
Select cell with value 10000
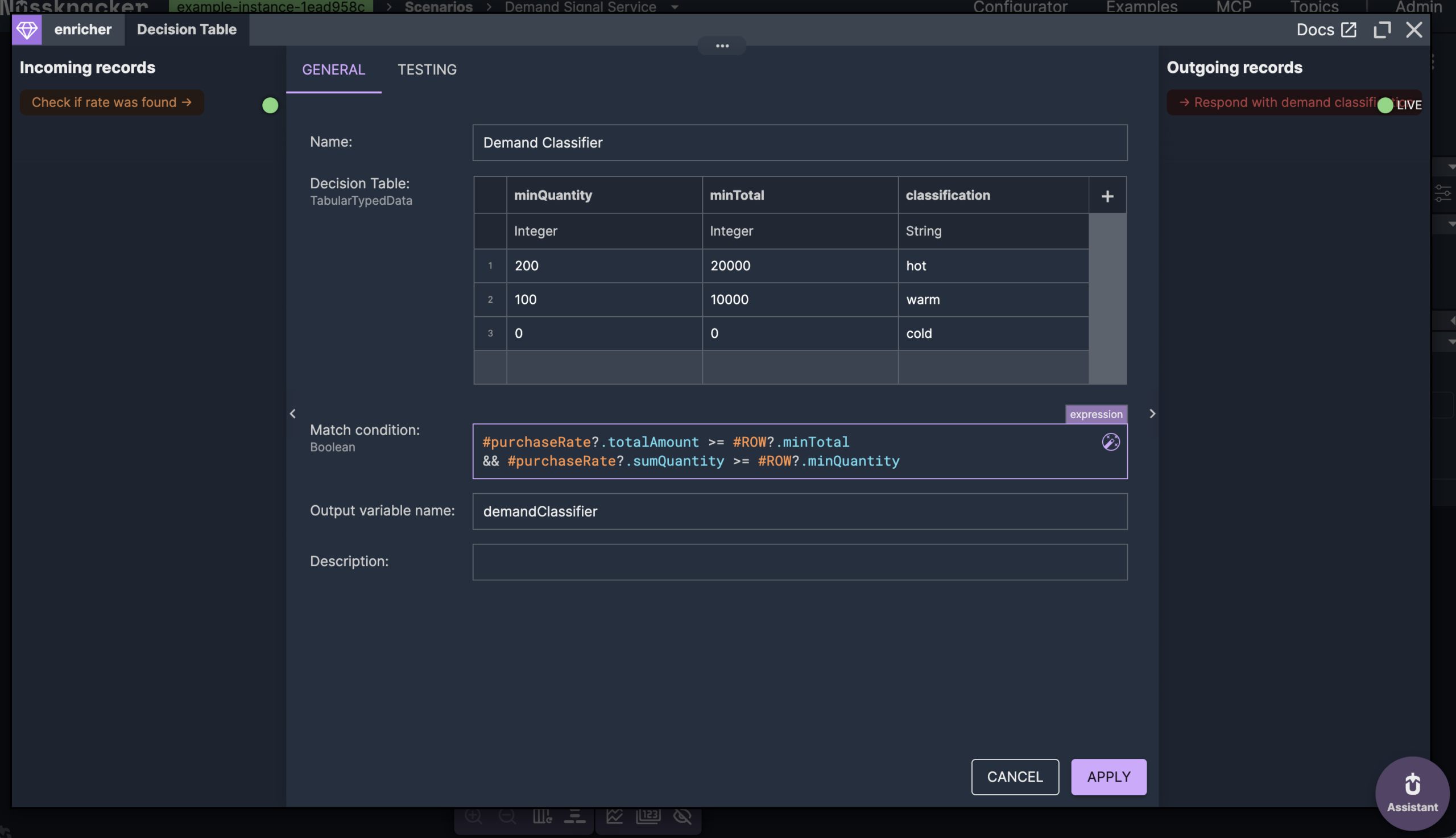800,299
